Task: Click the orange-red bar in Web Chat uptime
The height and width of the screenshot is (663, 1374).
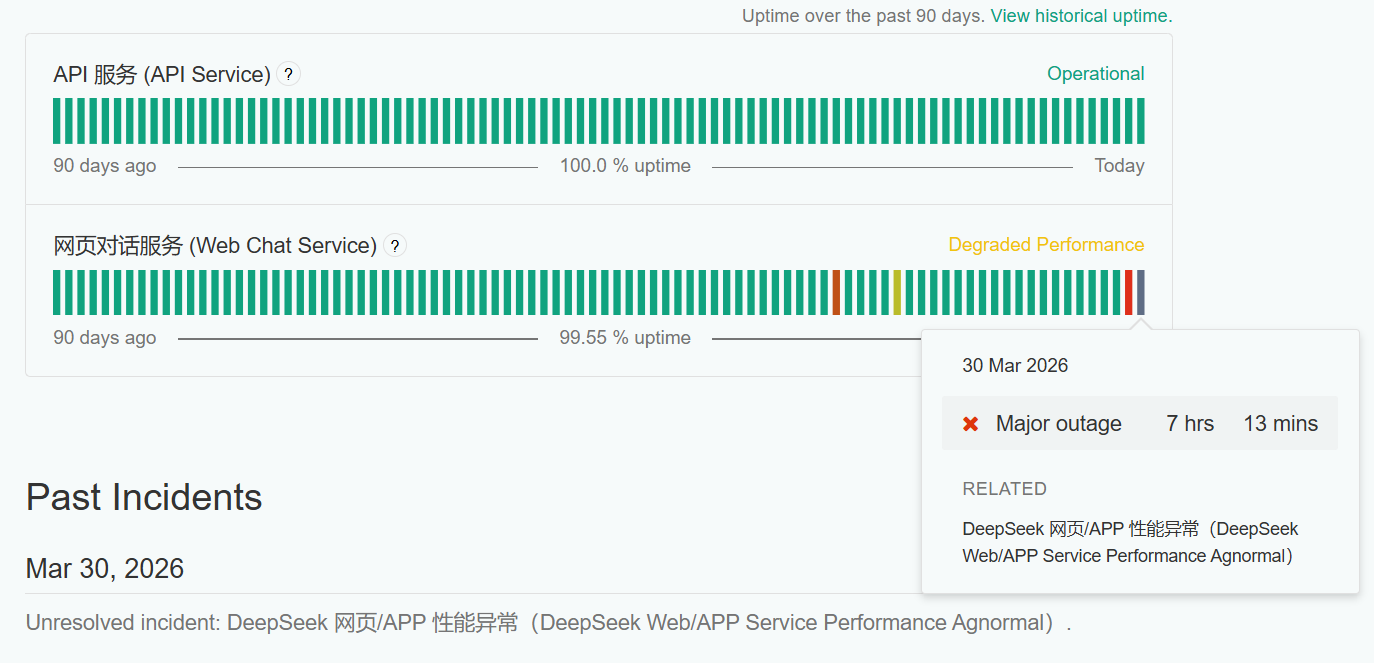Action: [x=836, y=292]
